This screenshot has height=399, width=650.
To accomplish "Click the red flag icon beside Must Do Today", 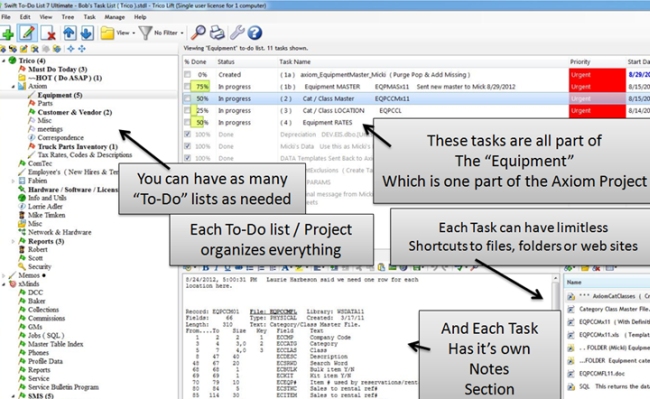I will (x=22, y=69).
